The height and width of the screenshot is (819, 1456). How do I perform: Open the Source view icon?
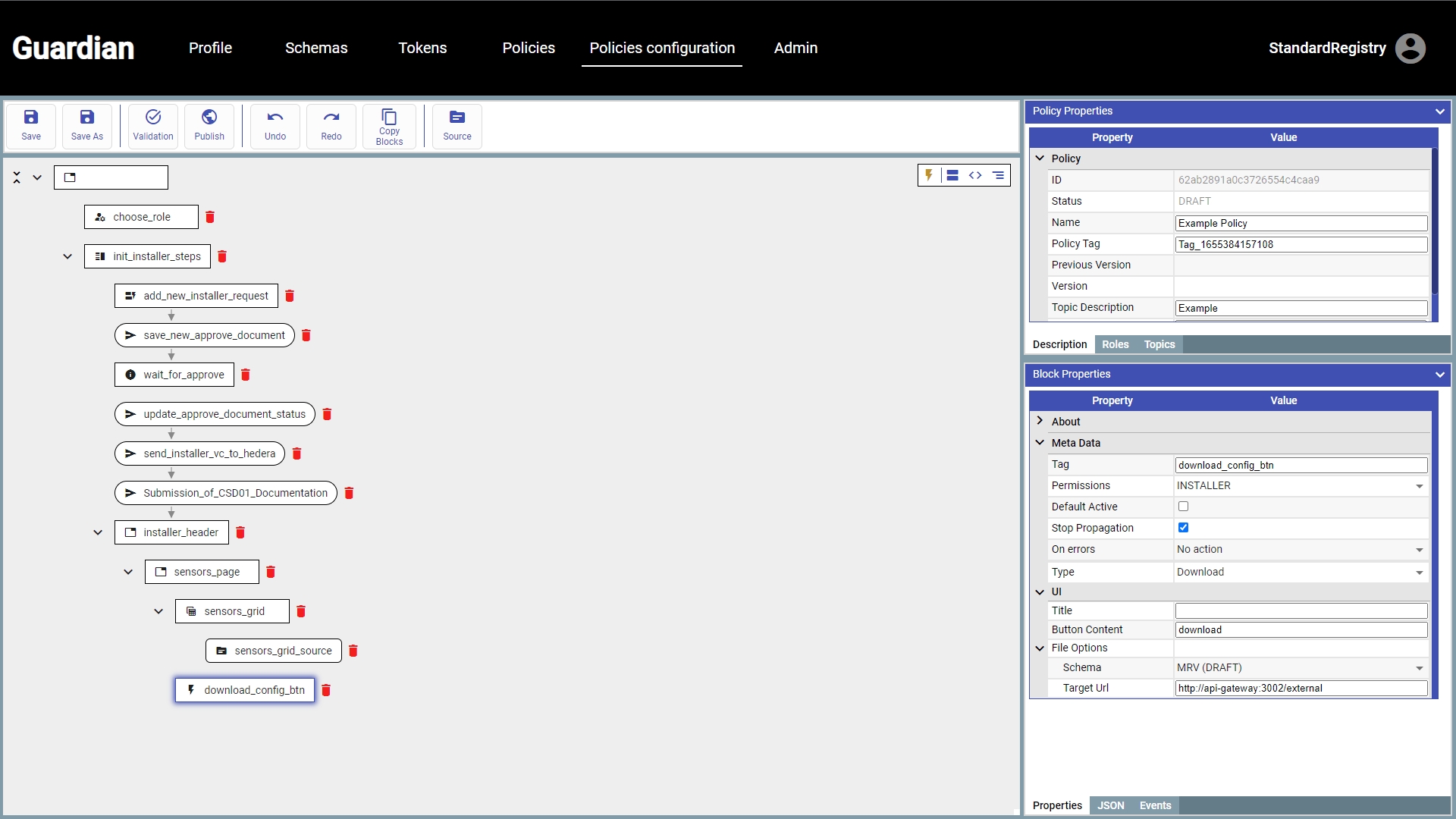(x=457, y=118)
